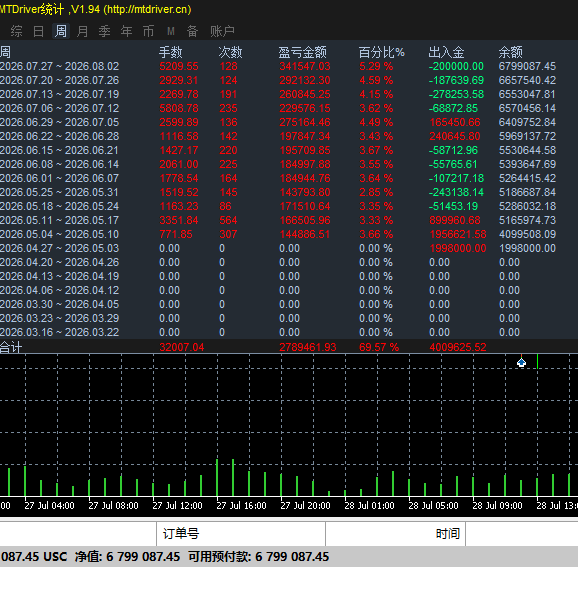Open the 币 currency tab

pyautogui.click(x=149, y=31)
